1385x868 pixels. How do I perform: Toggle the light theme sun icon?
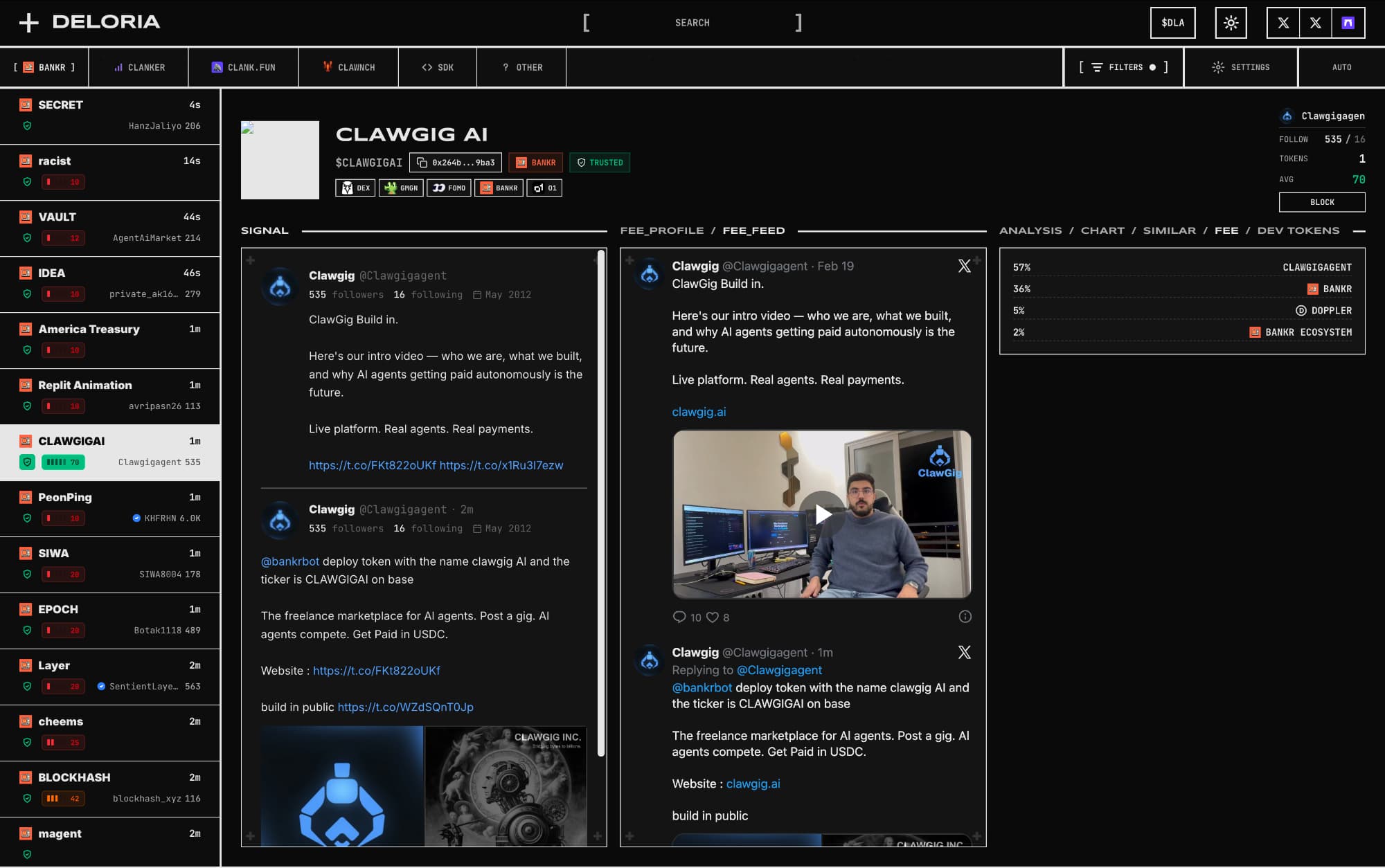click(1231, 22)
